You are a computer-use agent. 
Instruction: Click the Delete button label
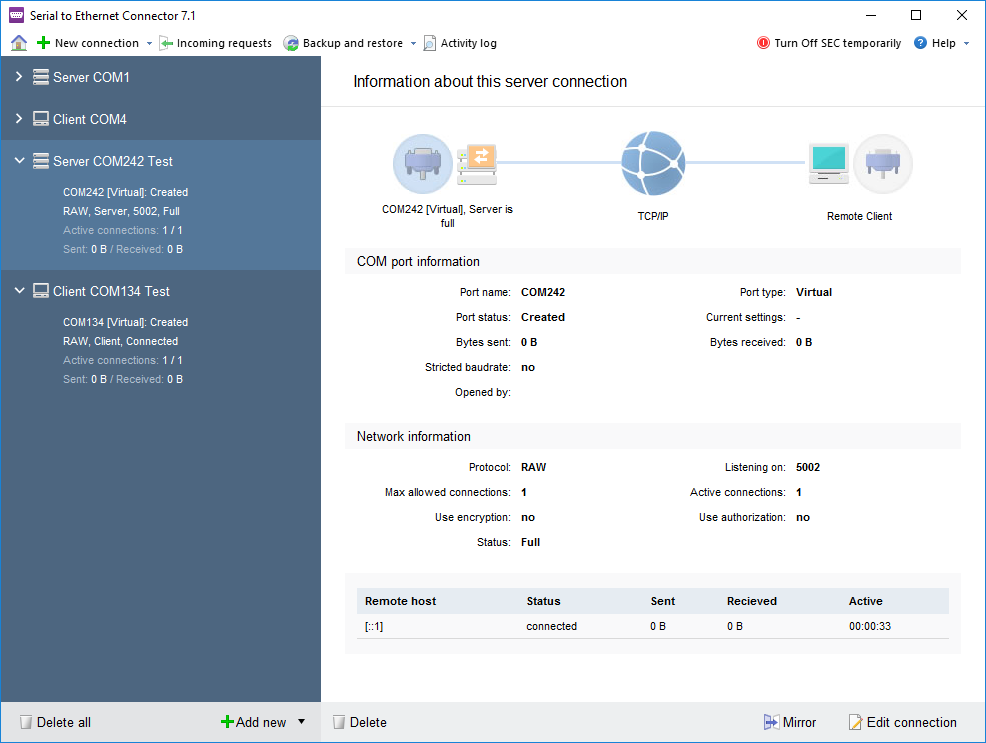pos(368,722)
